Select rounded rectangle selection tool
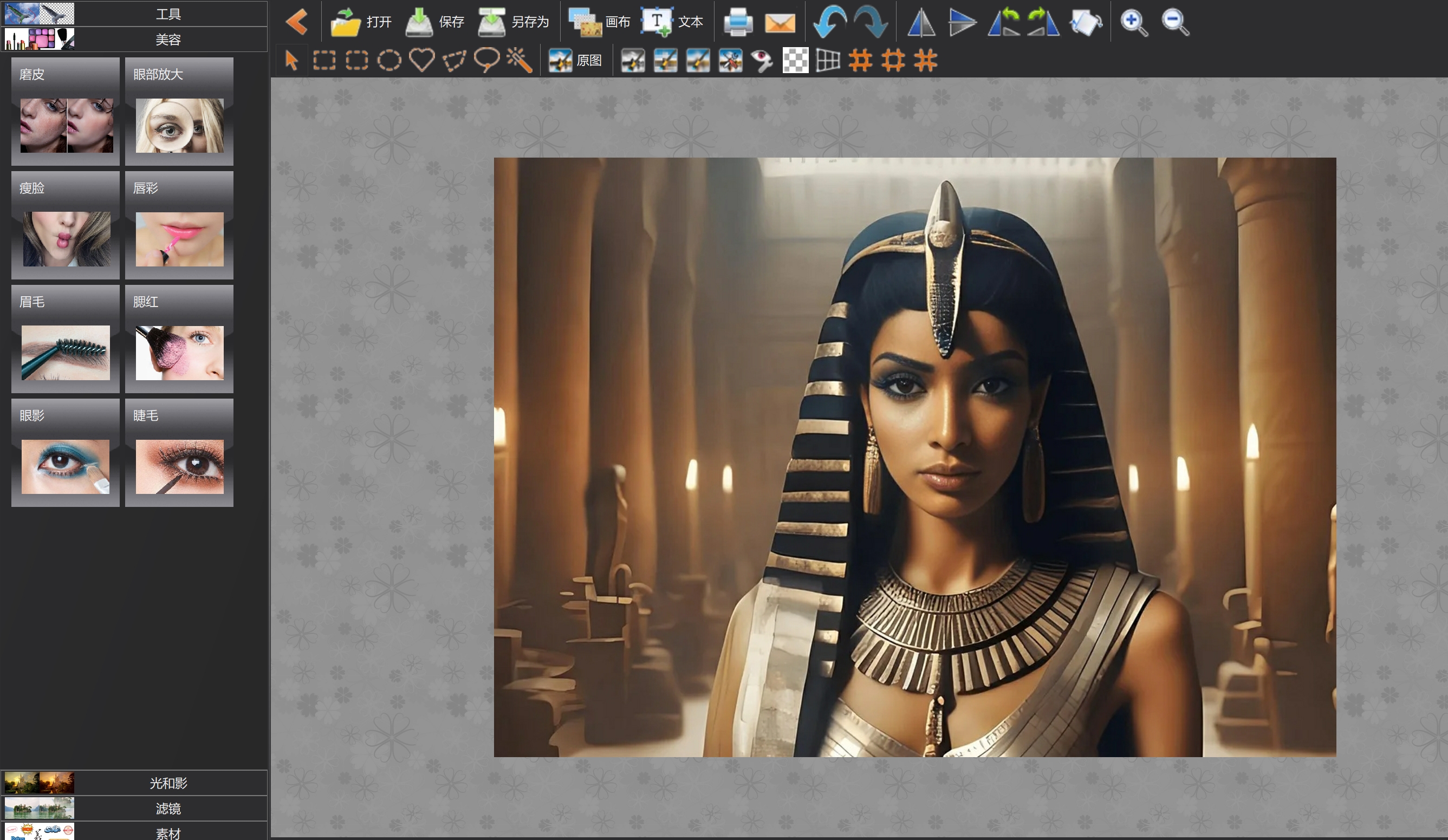Viewport: 1448px width, 840px height. tap(357, 60)
